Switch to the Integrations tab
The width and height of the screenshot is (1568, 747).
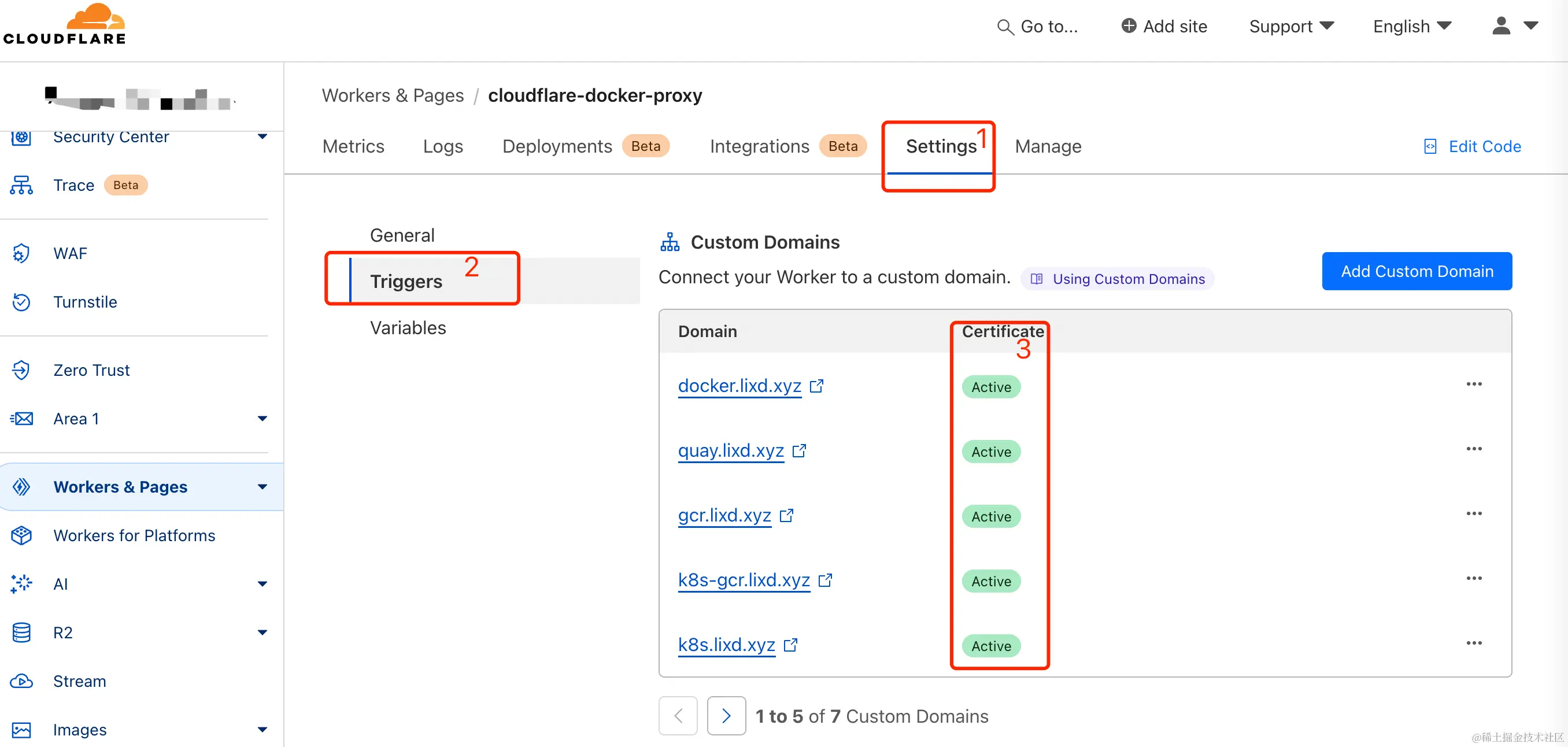click(788, 147)
